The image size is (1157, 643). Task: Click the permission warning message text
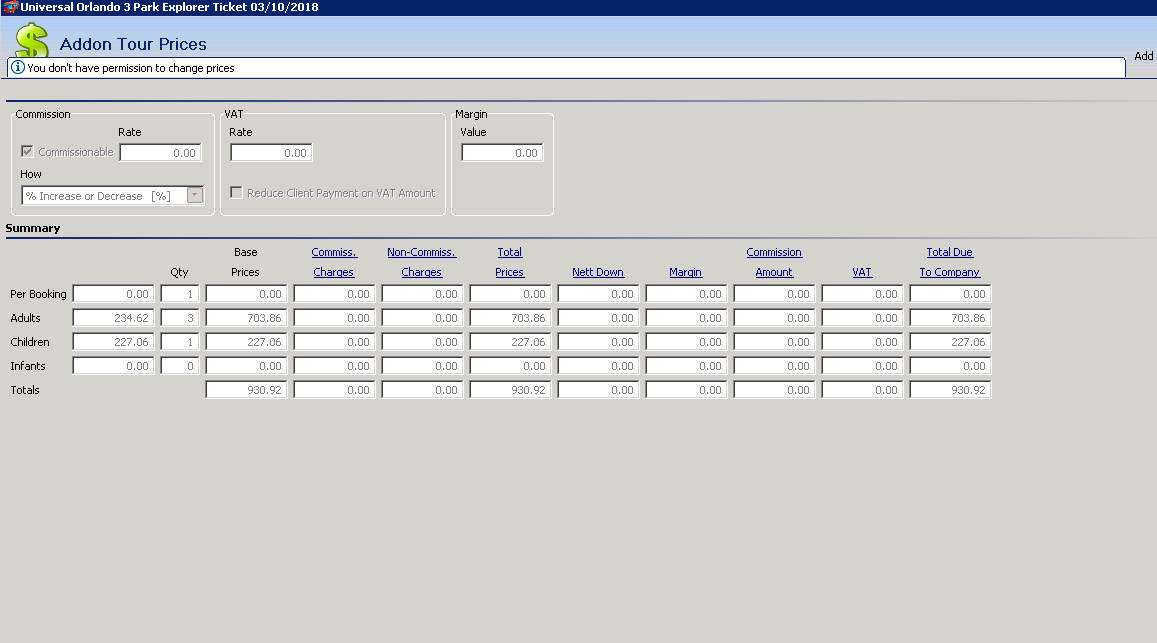(131, 68)
